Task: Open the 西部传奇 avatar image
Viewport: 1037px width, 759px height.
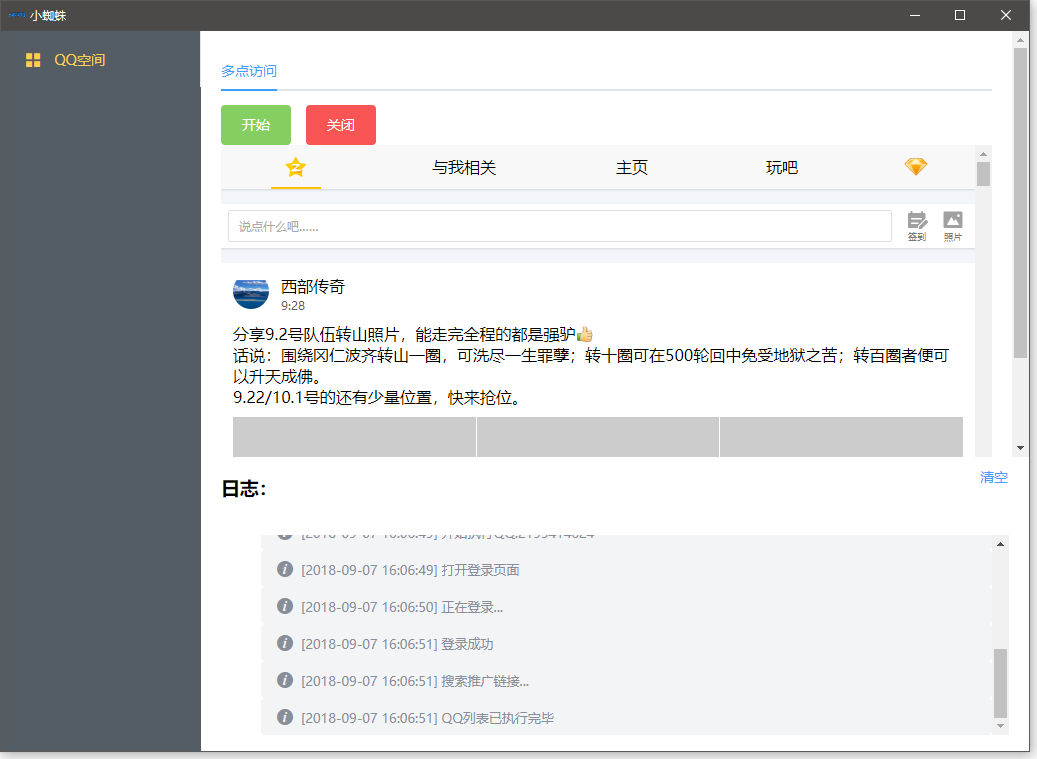Action: 251,294
